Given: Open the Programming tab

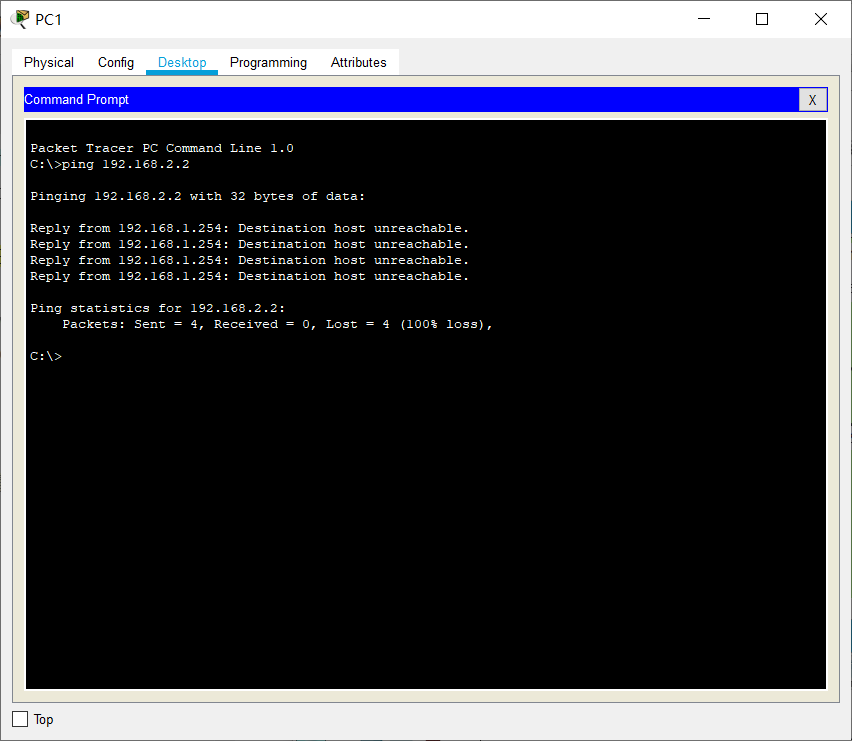Looking at the screenshot, I should (268, 62).
